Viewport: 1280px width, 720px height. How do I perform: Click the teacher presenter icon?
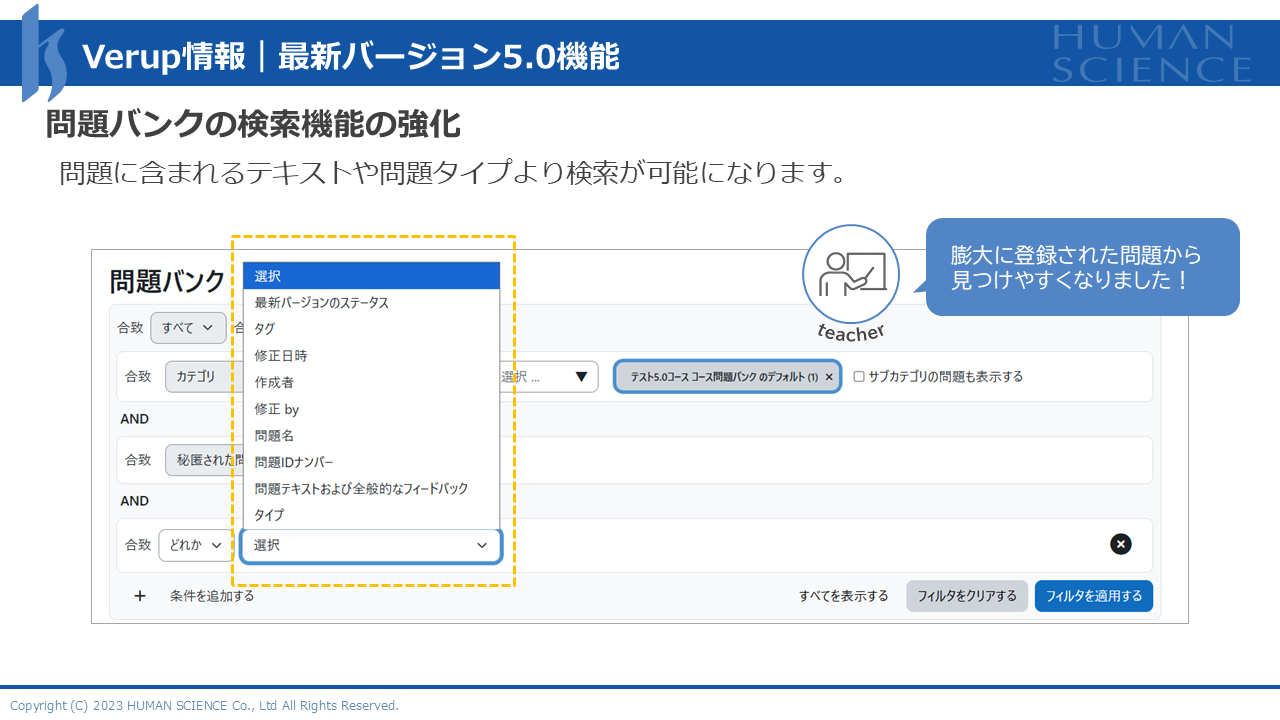tap(850, 274)
